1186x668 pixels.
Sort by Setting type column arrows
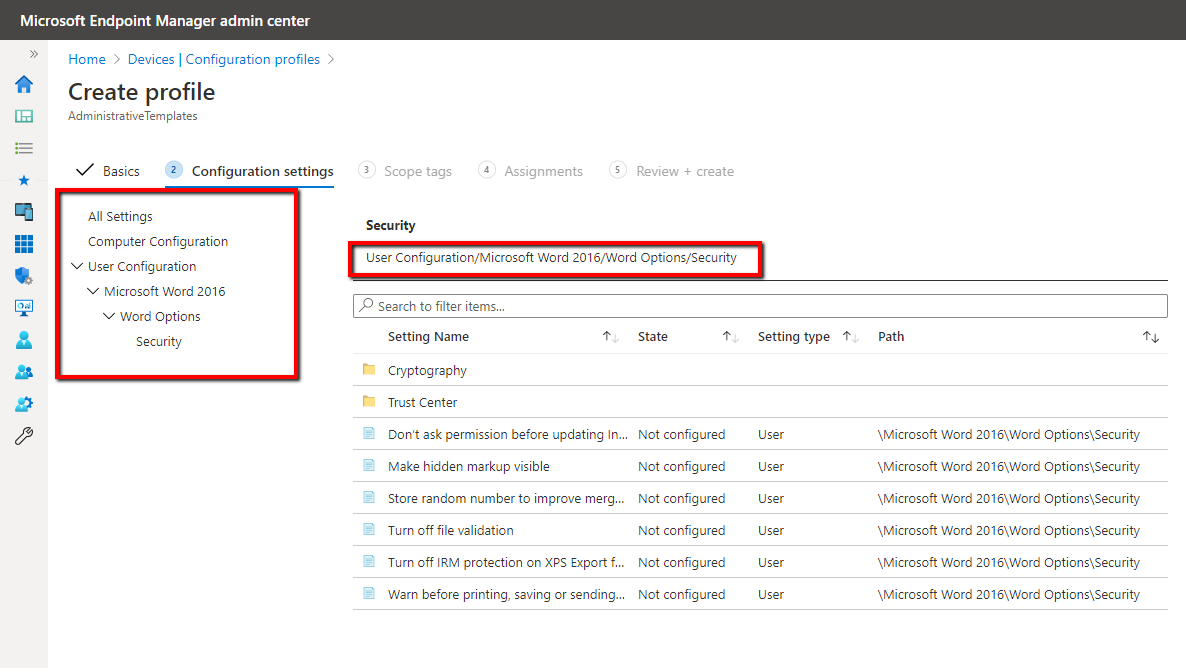pyautogui.click(x=850, y=337)
